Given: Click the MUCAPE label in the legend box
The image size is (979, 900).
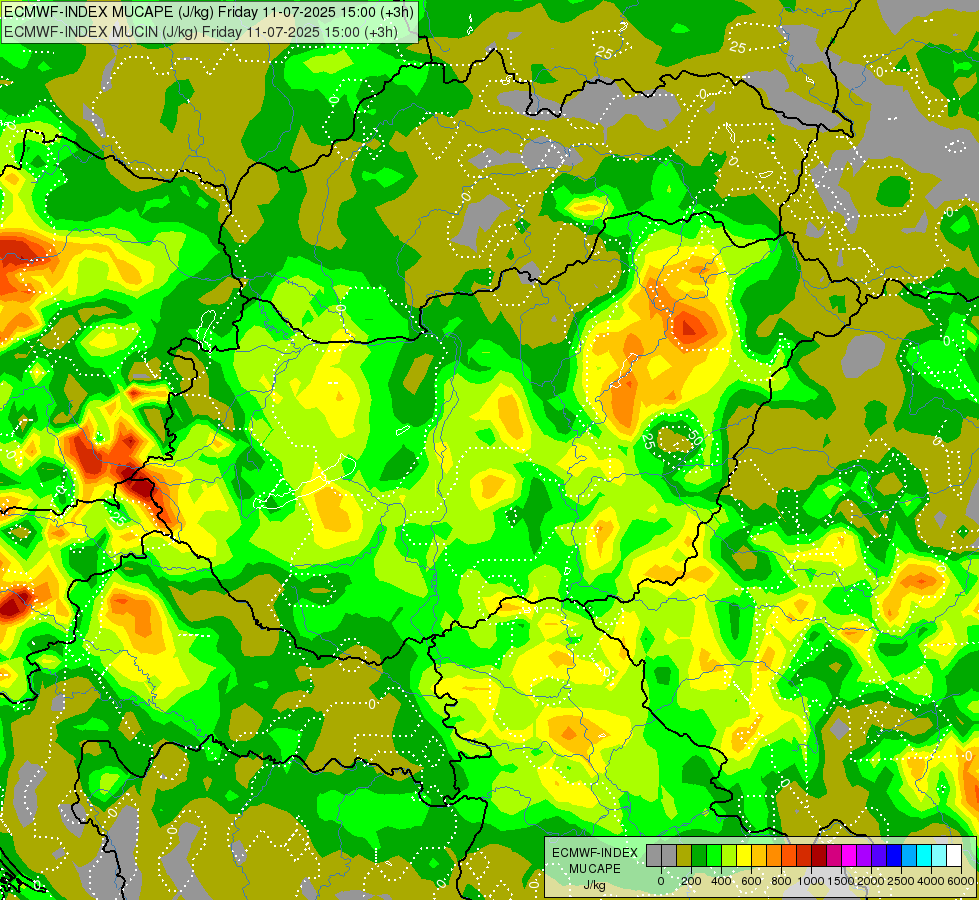Looking at the screenshot, I should coord(595,869).
